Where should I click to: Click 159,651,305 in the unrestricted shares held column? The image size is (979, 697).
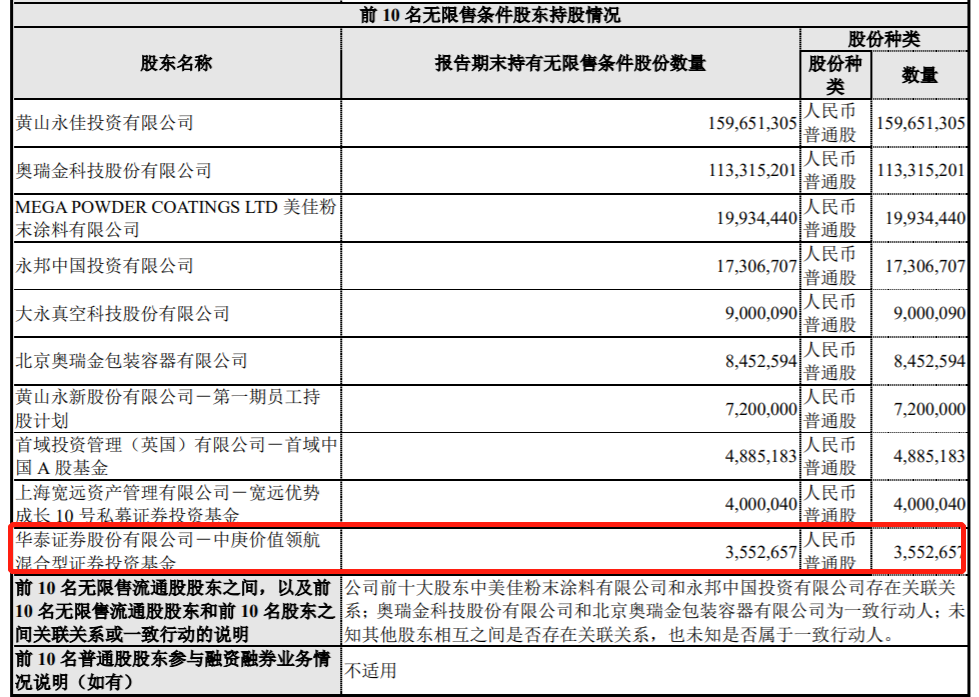click(752, 122)
